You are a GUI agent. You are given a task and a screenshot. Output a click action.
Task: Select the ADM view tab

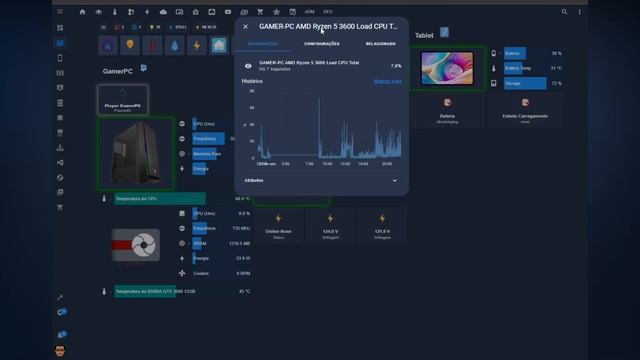click(309, 12)
